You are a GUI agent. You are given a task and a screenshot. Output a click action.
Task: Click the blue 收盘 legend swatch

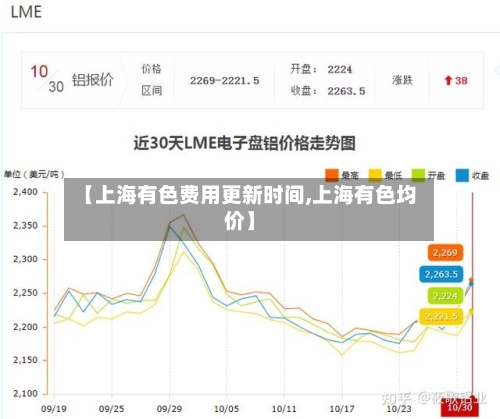point(462,175)
